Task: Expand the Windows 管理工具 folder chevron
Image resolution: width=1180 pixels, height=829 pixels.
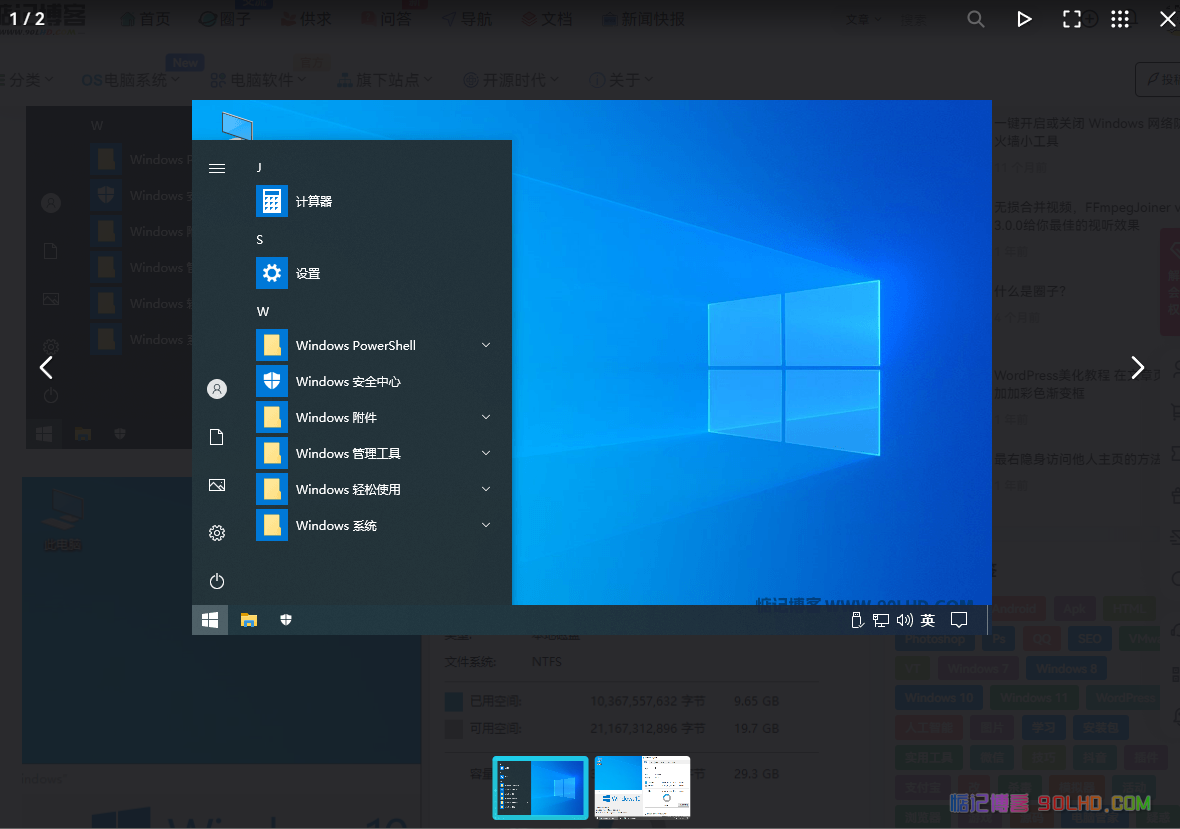Action: [486, 454]
